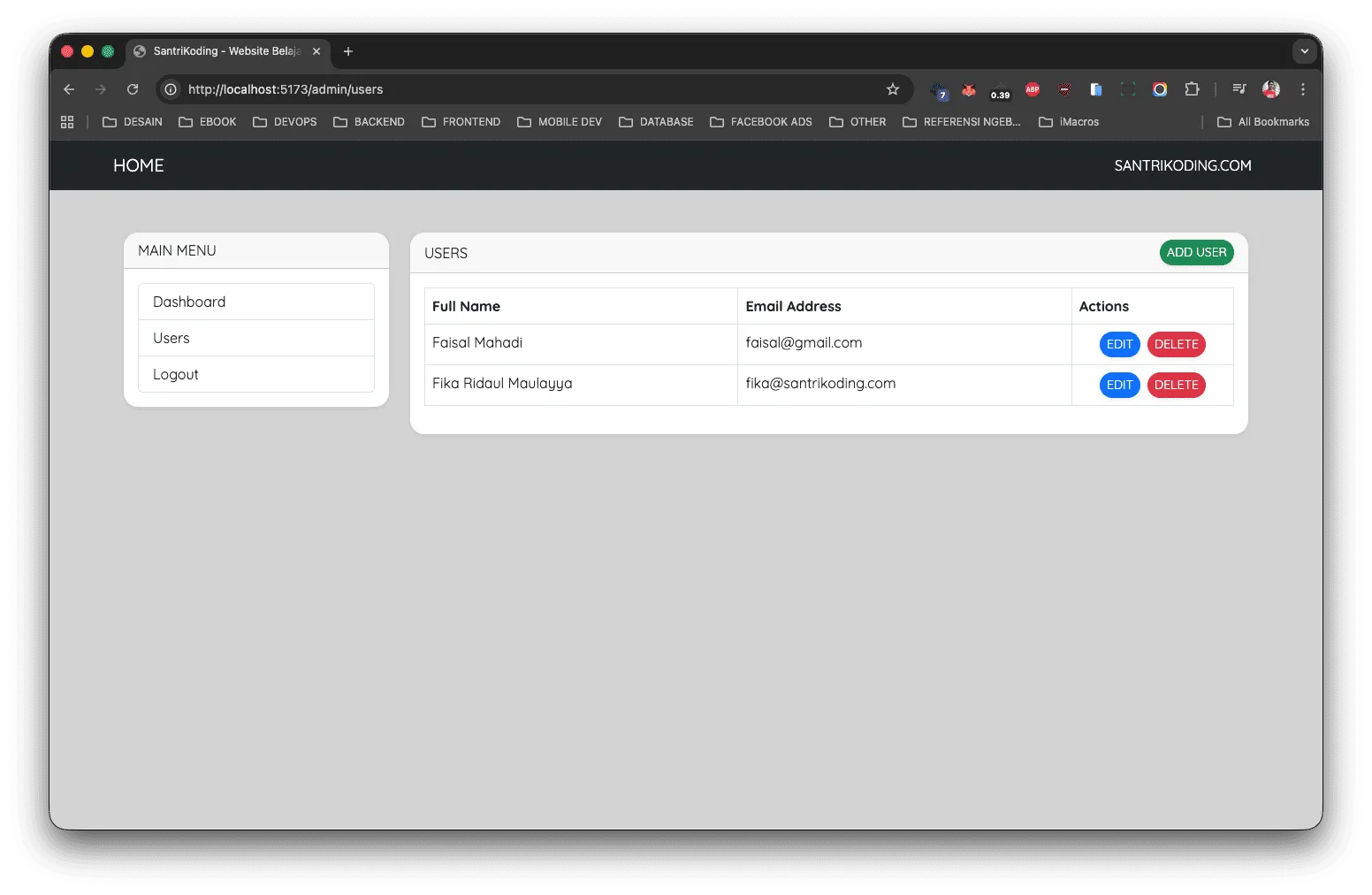Click the green ADD USER button
Viewport: 1372px width, 895px height.
coord(1196,253)
